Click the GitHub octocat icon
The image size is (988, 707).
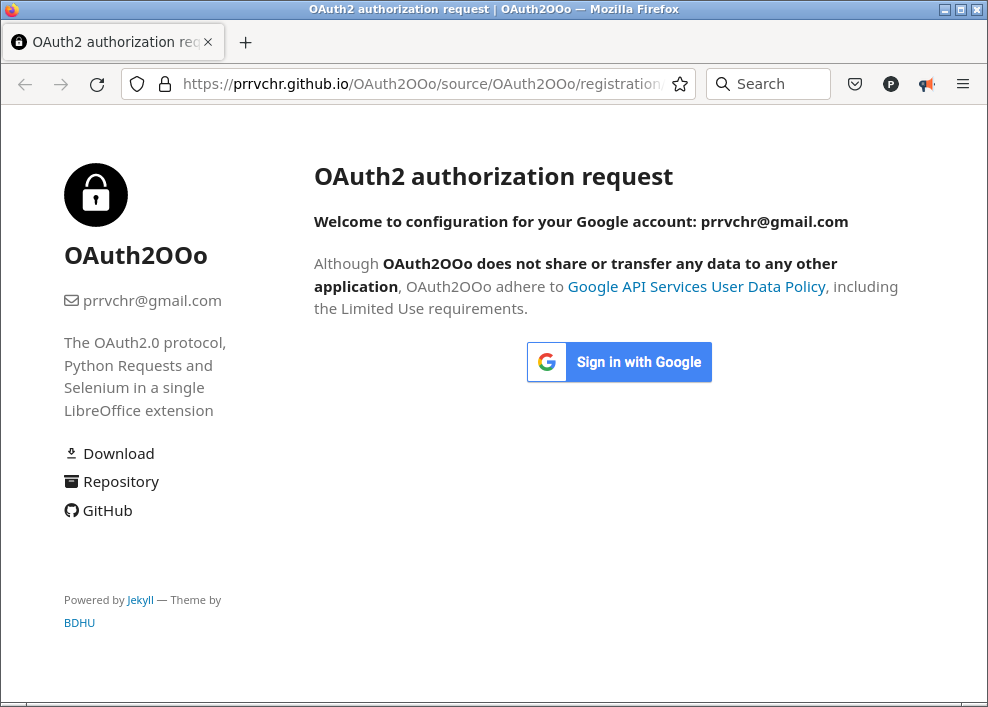click(x=72, y=510)
